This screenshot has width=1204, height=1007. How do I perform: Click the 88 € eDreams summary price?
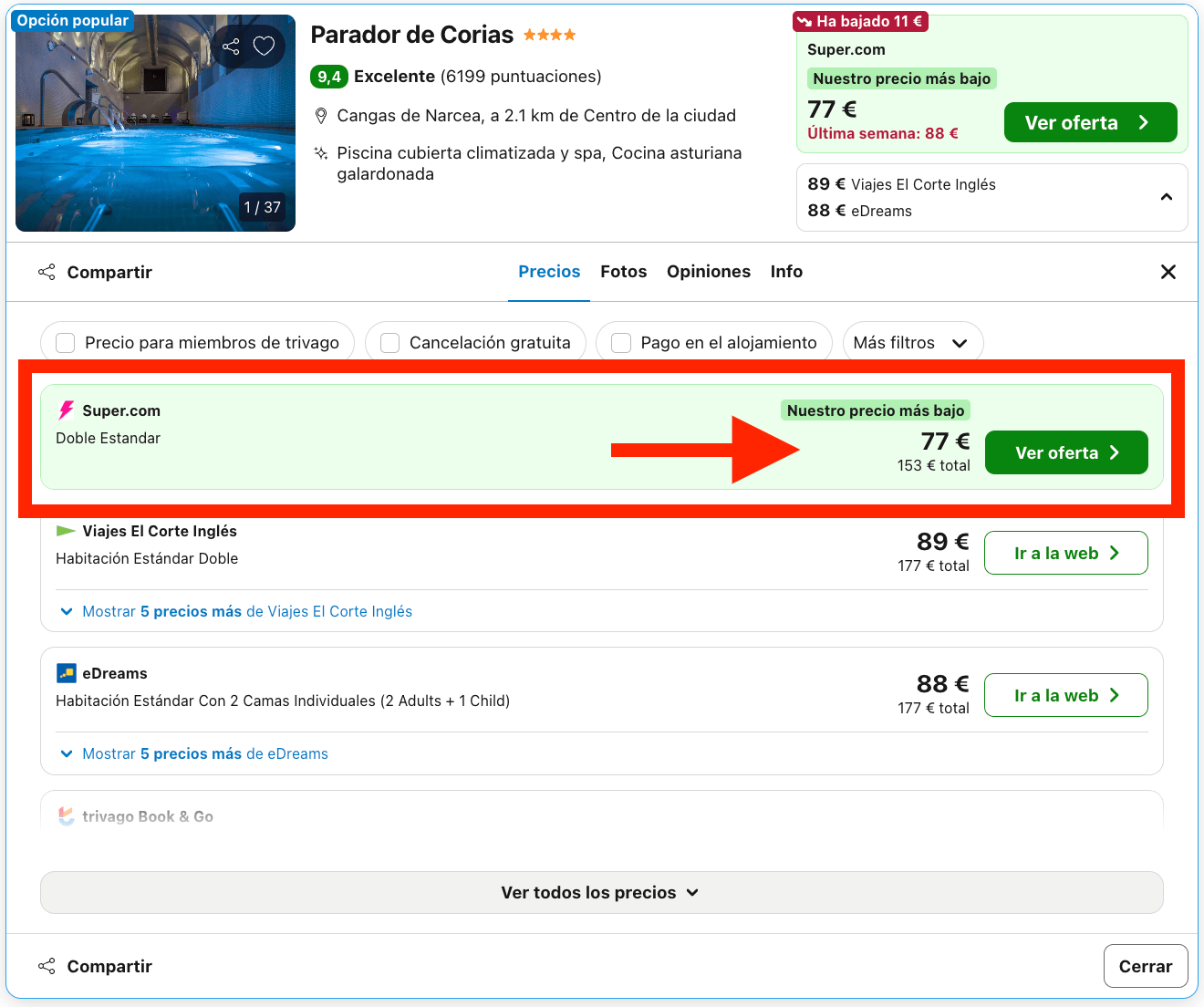[859, 211]
